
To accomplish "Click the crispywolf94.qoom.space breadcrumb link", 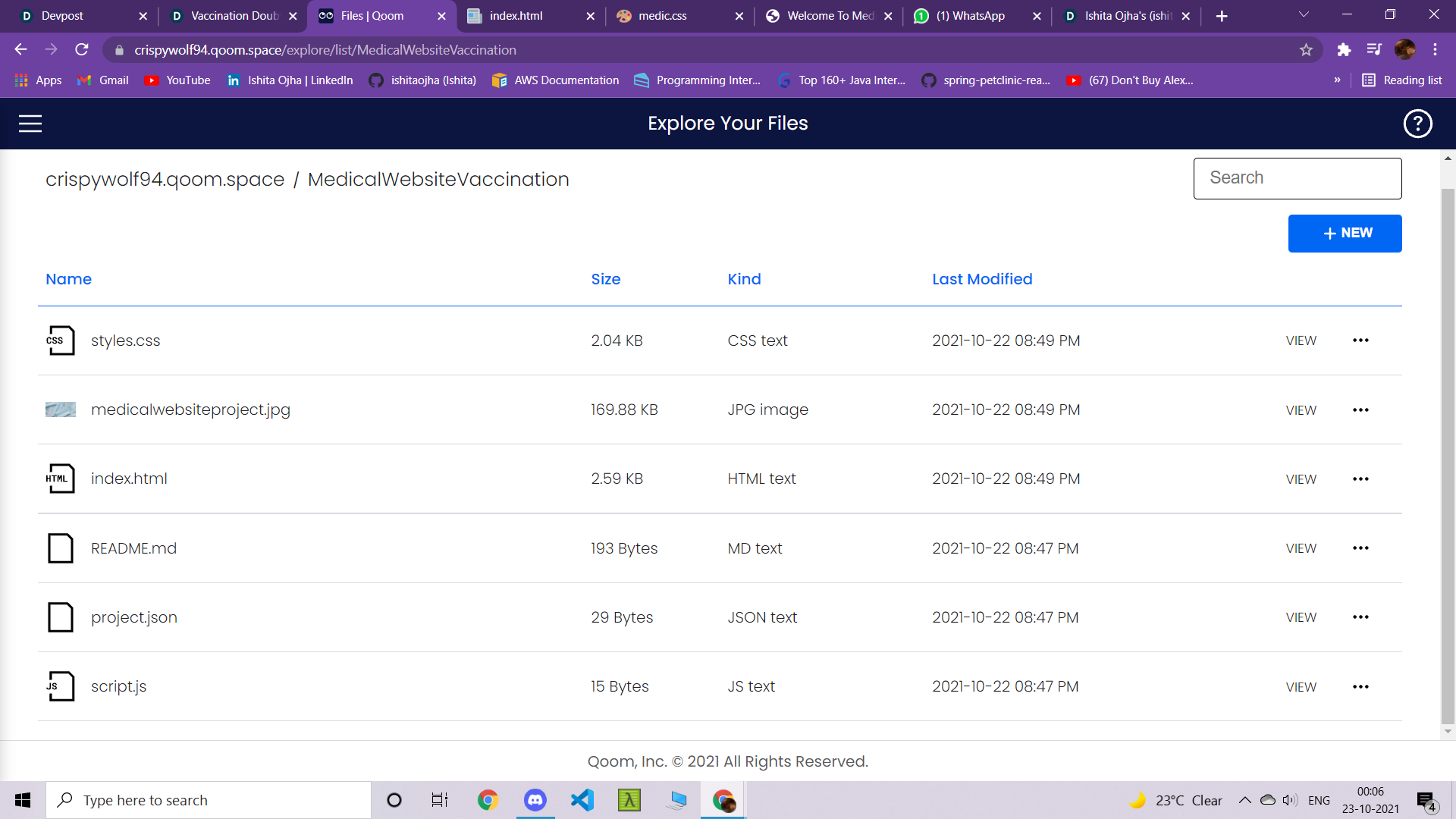I will (165, 180).
